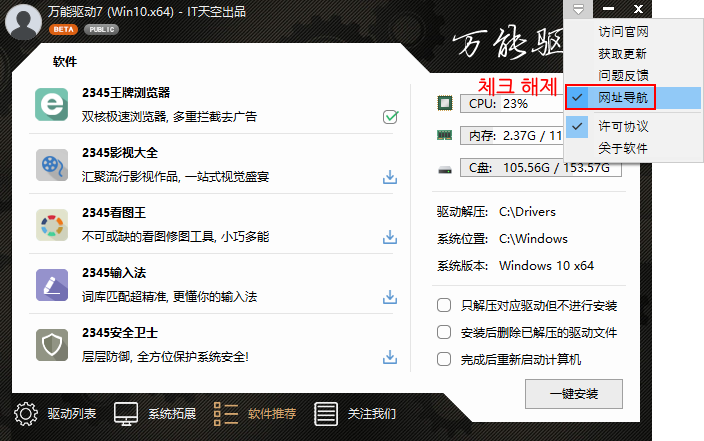Click the 系统位置 path C:\Windows
This screenshot has width=704, height=441.
pyautogui.click(x=533, y=239)
